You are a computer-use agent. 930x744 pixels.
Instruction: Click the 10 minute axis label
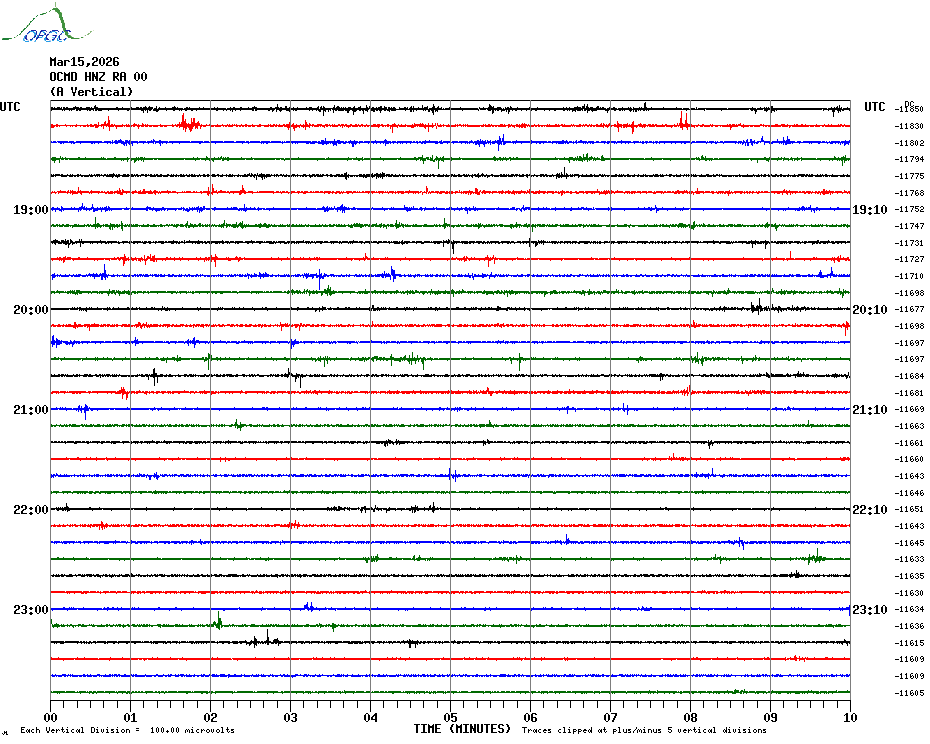coord(851,717)
